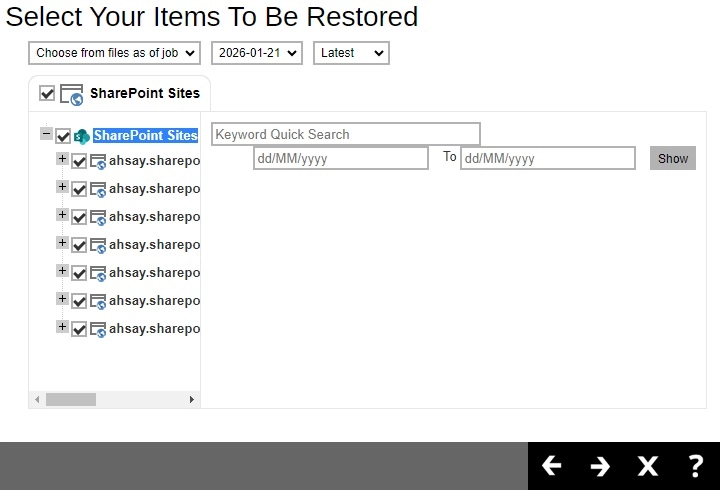Open the Latest time dropdown
This screenshot has width=720, height=490.
pos(351,53)
